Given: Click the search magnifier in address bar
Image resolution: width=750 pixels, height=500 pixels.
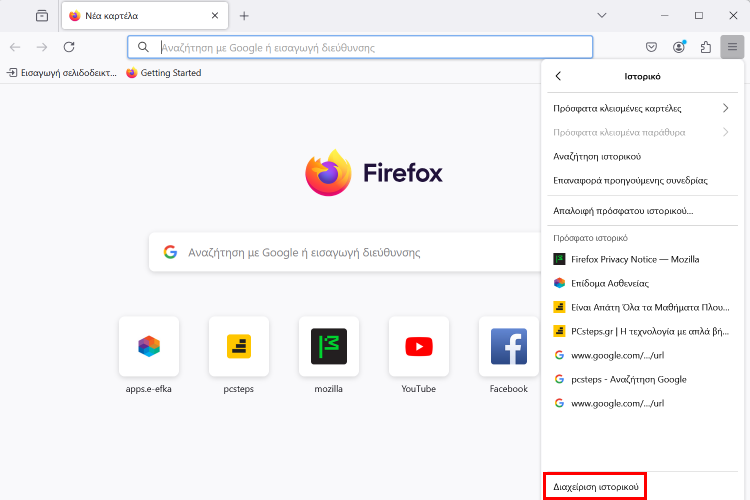Looking at the screenshot, I should click(x=143, y=47).
